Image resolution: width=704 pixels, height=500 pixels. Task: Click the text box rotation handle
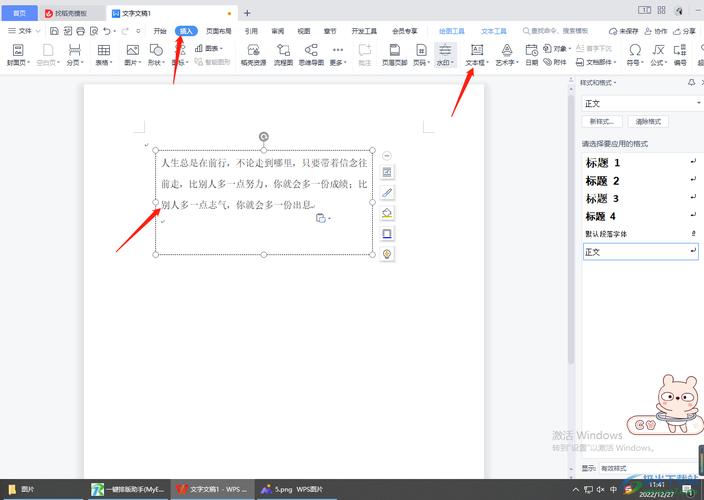tap(264, 136)
